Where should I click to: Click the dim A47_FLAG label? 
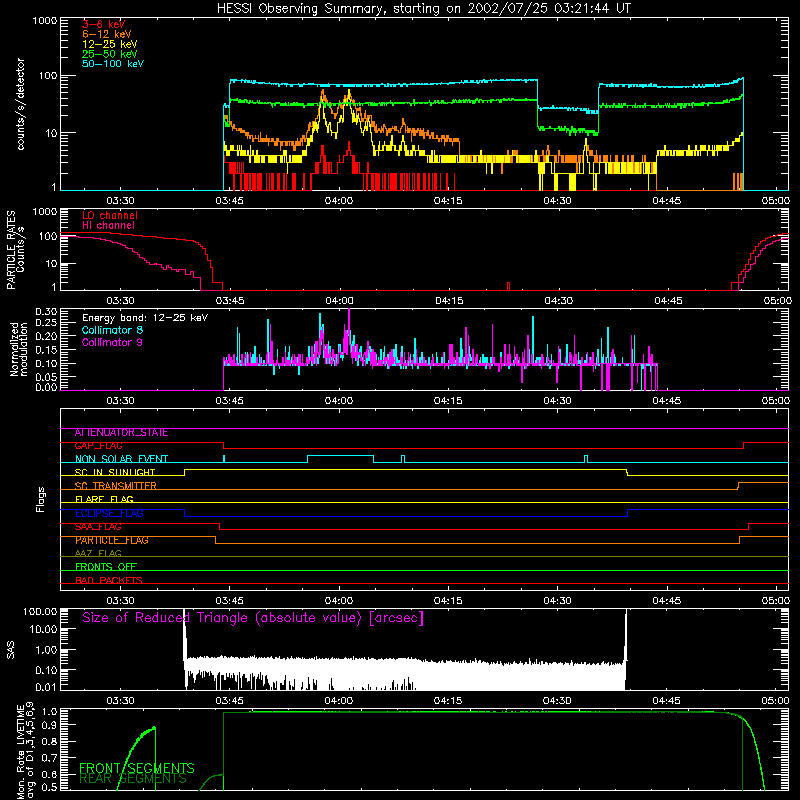[98, 554]
